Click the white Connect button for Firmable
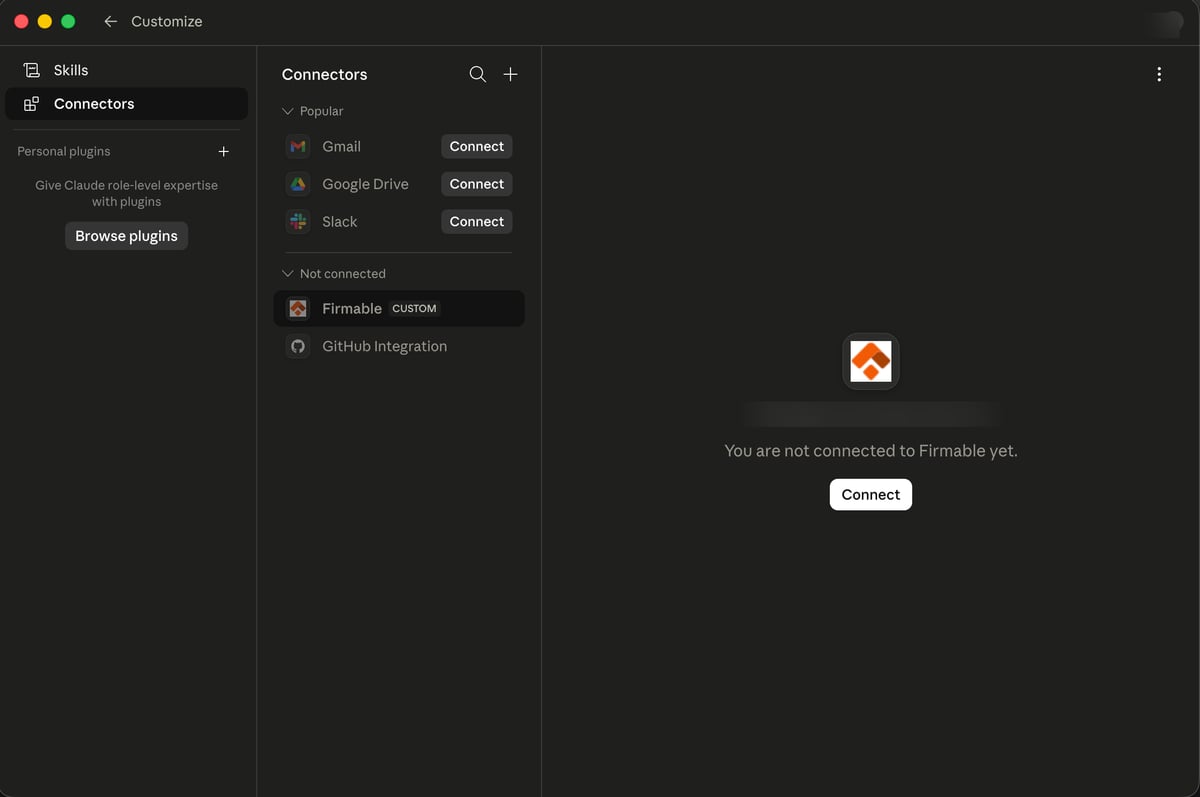The width and height of the screenshot is (1200, 797). [871, 495]
